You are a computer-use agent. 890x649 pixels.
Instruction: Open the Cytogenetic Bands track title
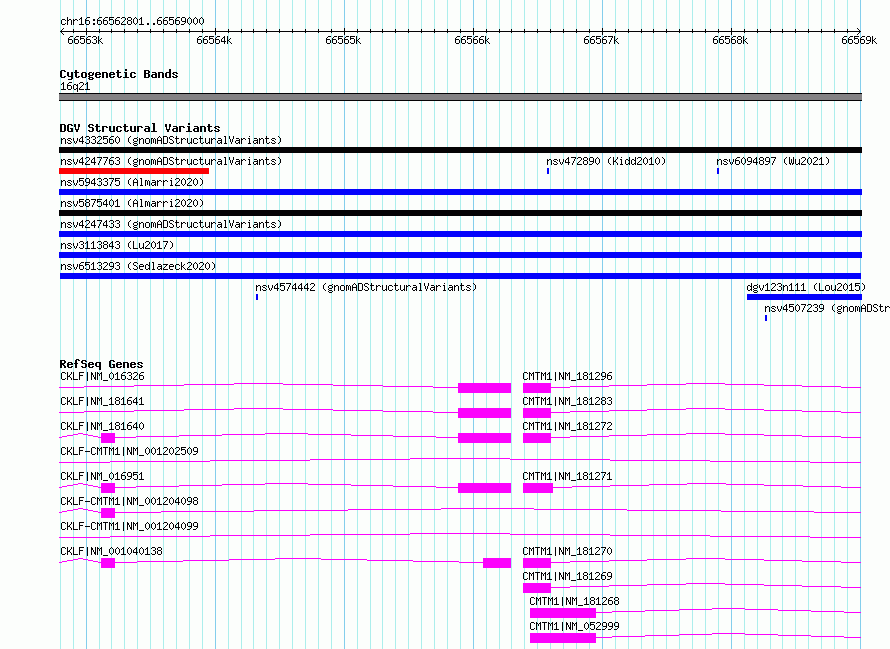(x=119, y=74)
